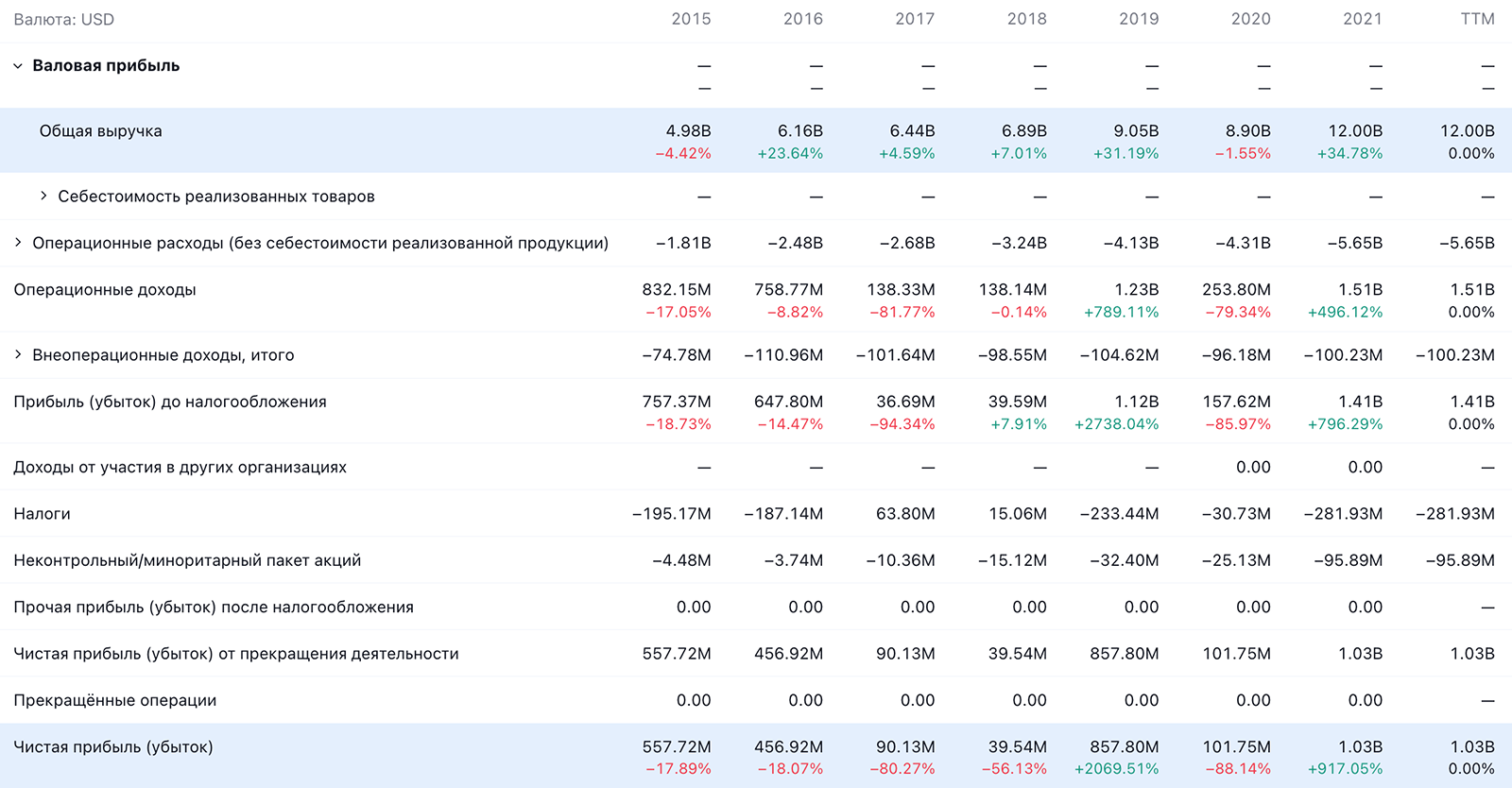Viewport: 1512px width, 788px height.
Task: Click non-operating income −74.78M value
Action: coord(677,355)
